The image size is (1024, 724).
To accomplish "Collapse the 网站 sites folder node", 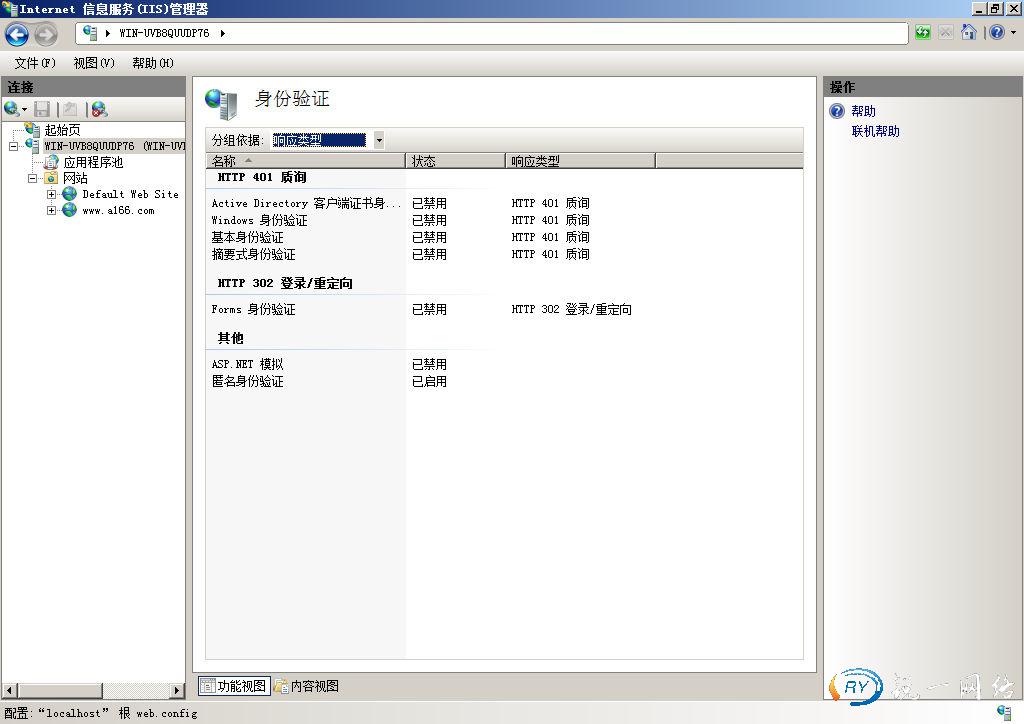I will point(33,178).
